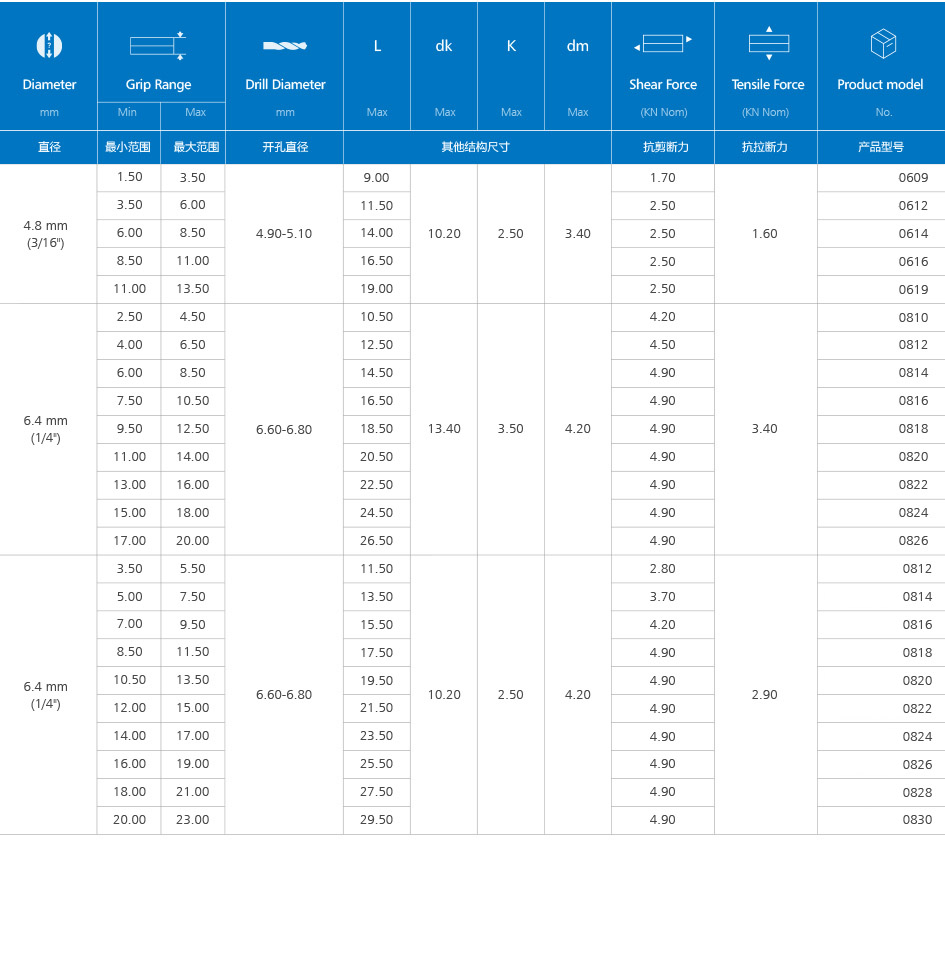Click the Tensile Force icon
The image size is (945, 955).
768,43
